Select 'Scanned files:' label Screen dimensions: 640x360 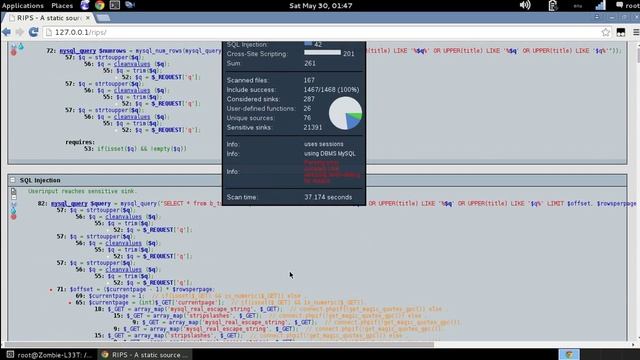click(247, 80)
